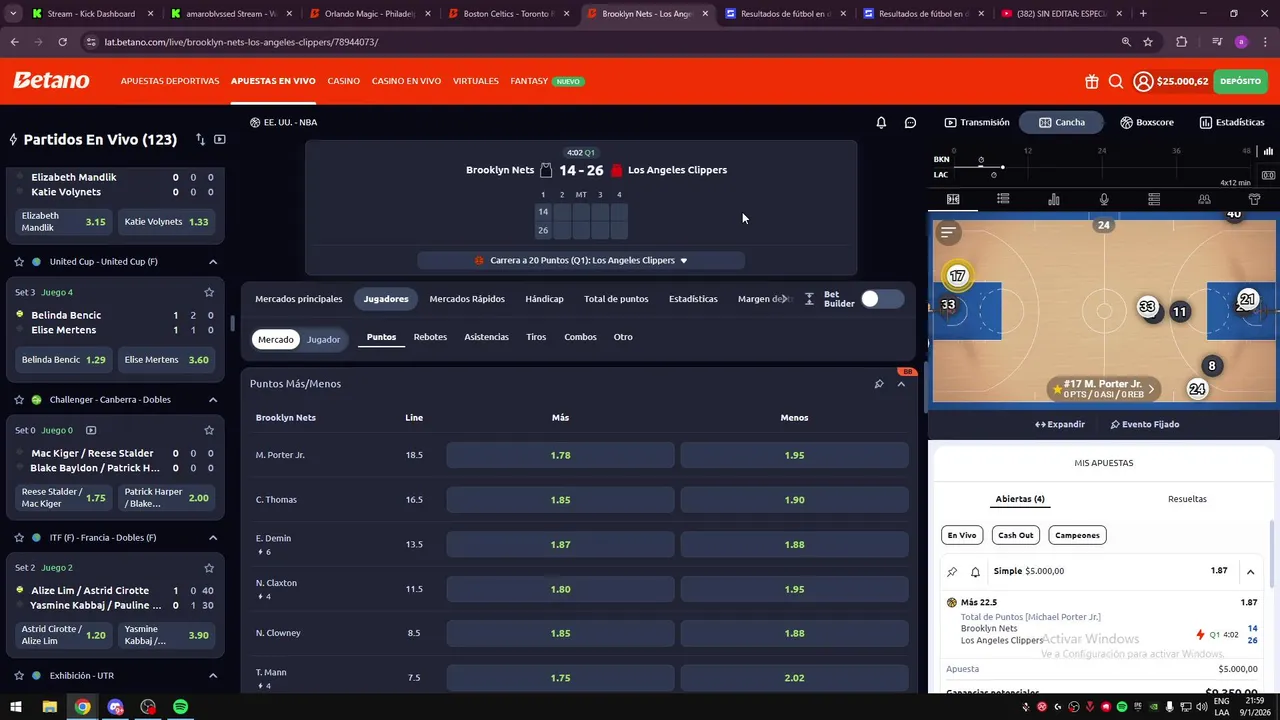
Task: Toggle the Bet Builder switch
Action: click(x=882, y=299)
